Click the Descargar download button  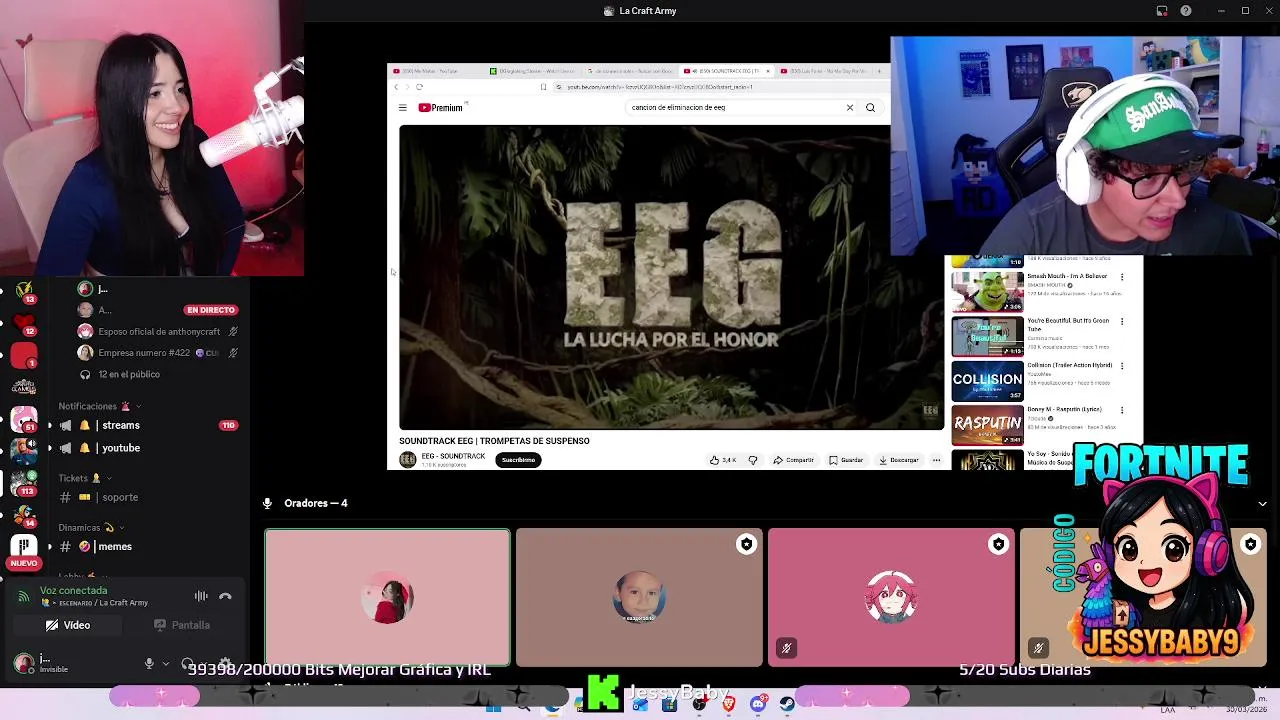point(898,460)
